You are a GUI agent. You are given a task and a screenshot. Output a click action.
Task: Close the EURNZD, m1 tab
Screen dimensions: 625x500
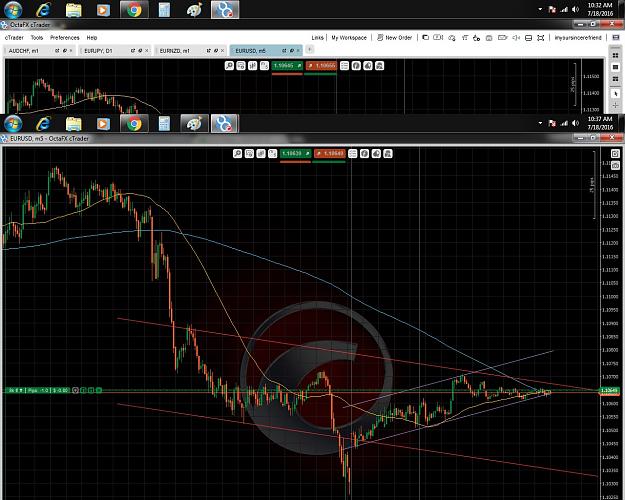click(222, 51)
